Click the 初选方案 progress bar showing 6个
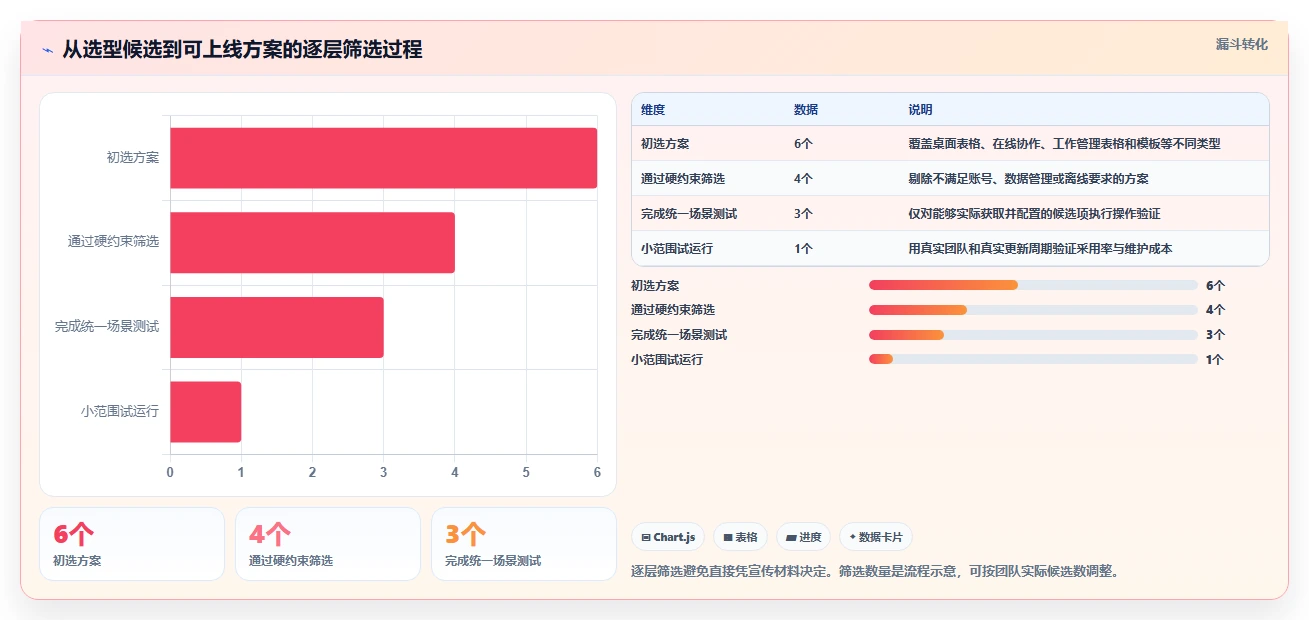 (x=1033, y=285)
